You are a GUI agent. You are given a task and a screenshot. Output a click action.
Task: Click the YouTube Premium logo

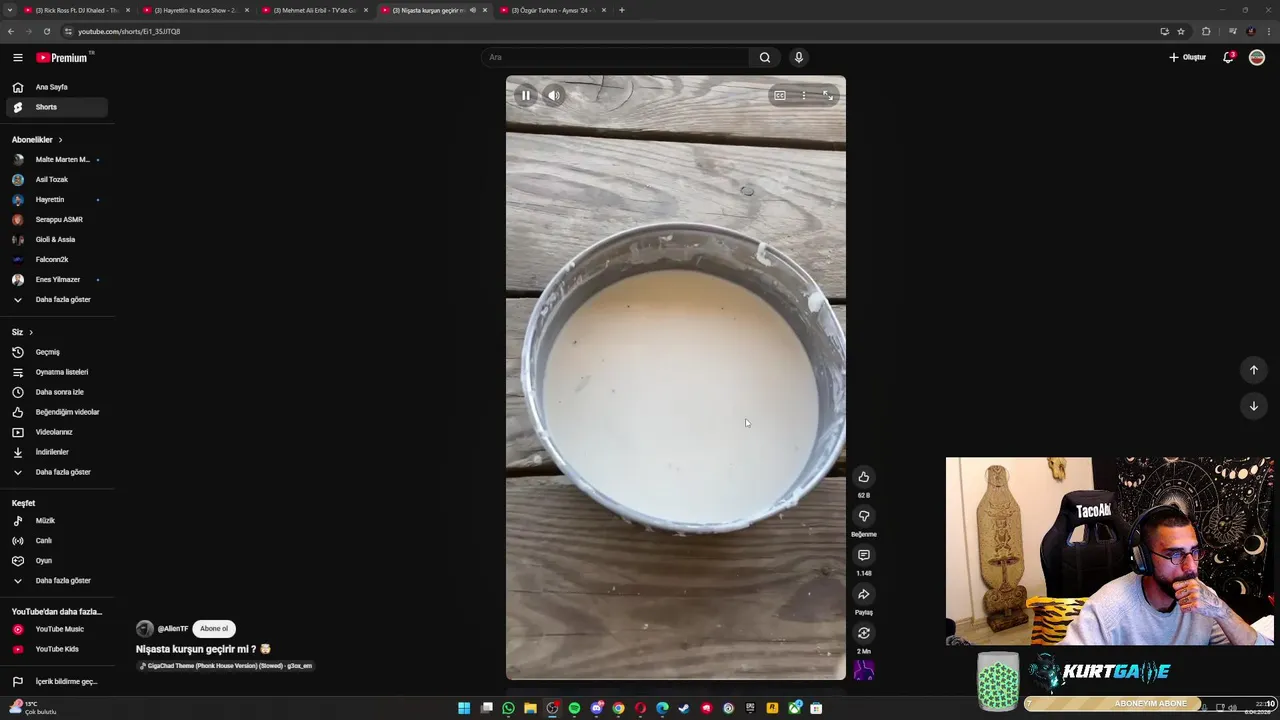click(63, 58)
